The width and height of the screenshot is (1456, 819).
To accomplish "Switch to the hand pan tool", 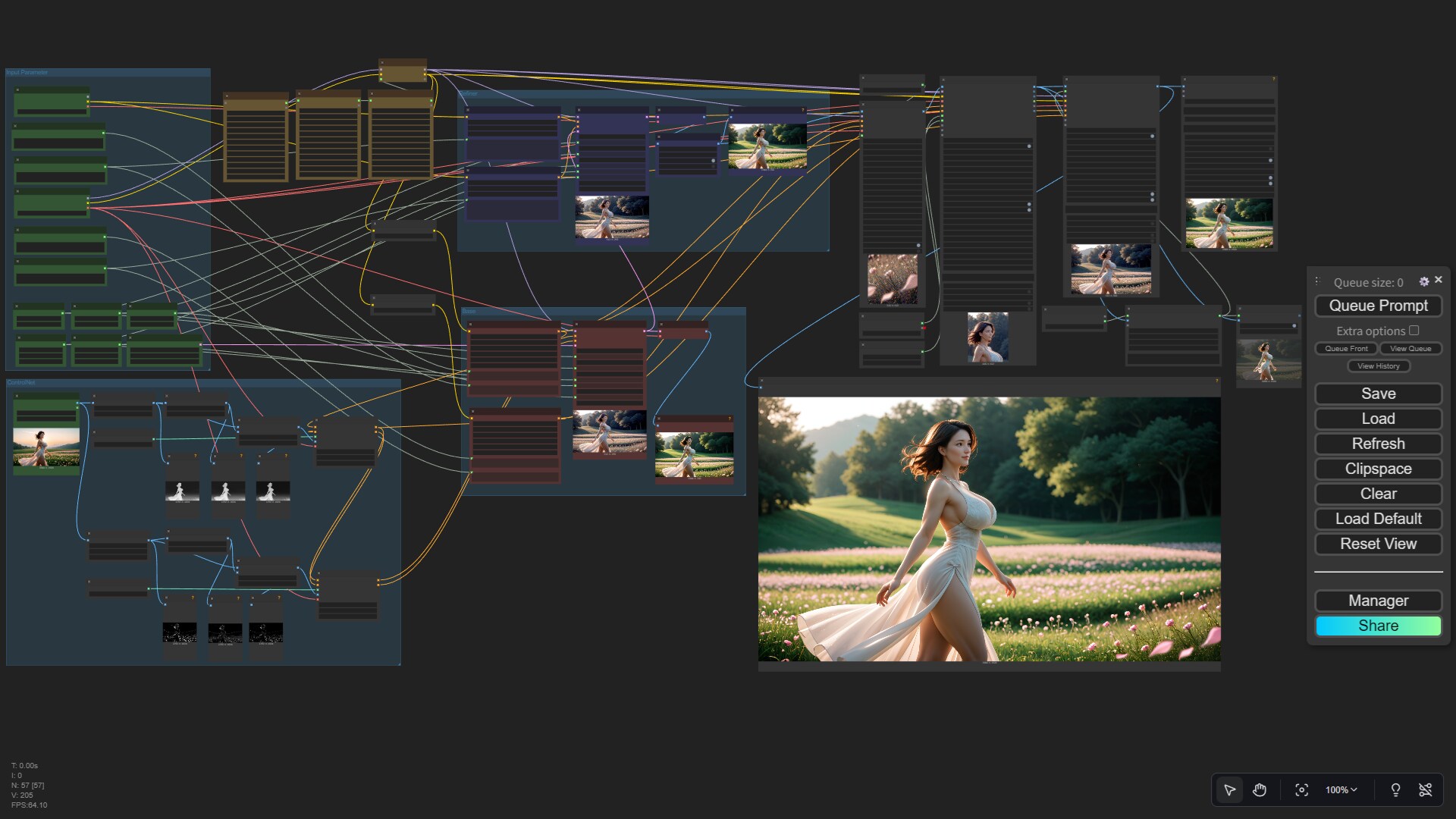I will tap(1260, 790).
